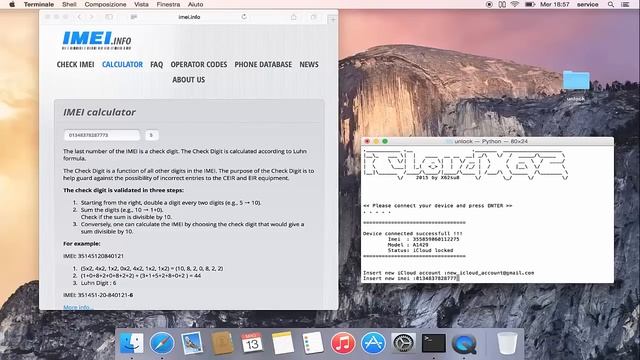Click the IMEI.info logo
The width and height of the screenshot is (640, 360).
click(x=97, y=40)
